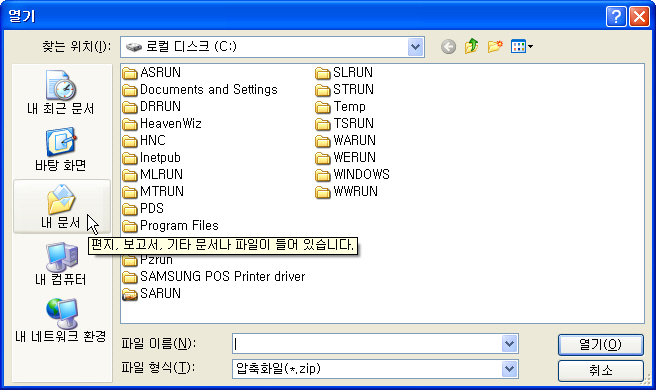656x390 pixels.
Task: Select the Program Files folder
Action: [x=170, y=226]
